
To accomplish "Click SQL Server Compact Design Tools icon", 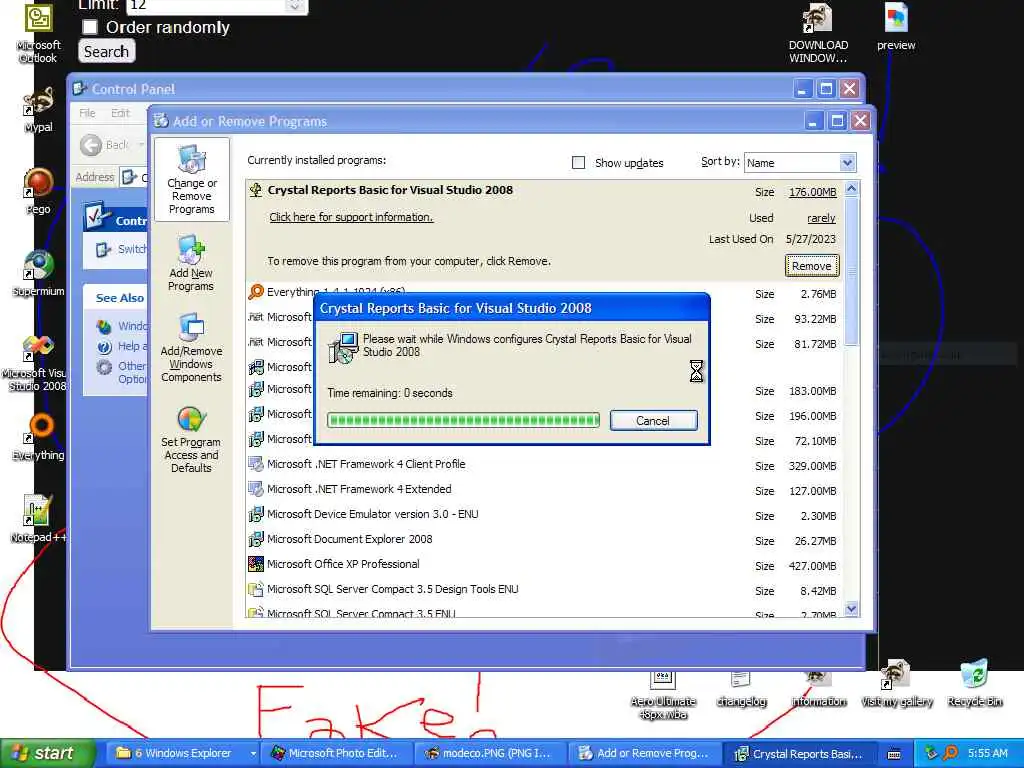I will pyautogui.click(x=256, y=589).
